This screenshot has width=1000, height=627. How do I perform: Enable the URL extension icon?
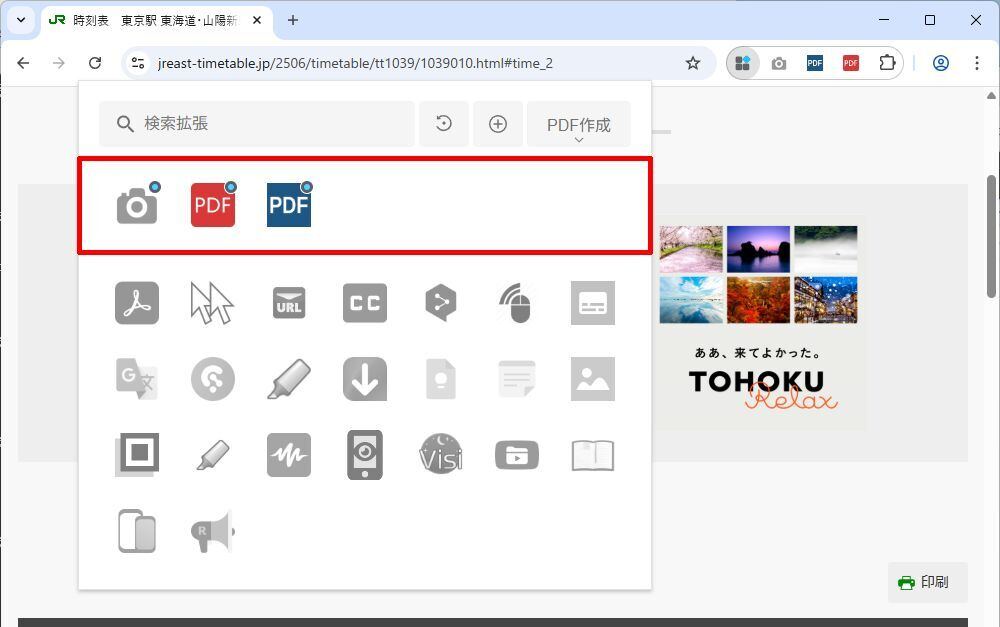[x=289, y=303]
